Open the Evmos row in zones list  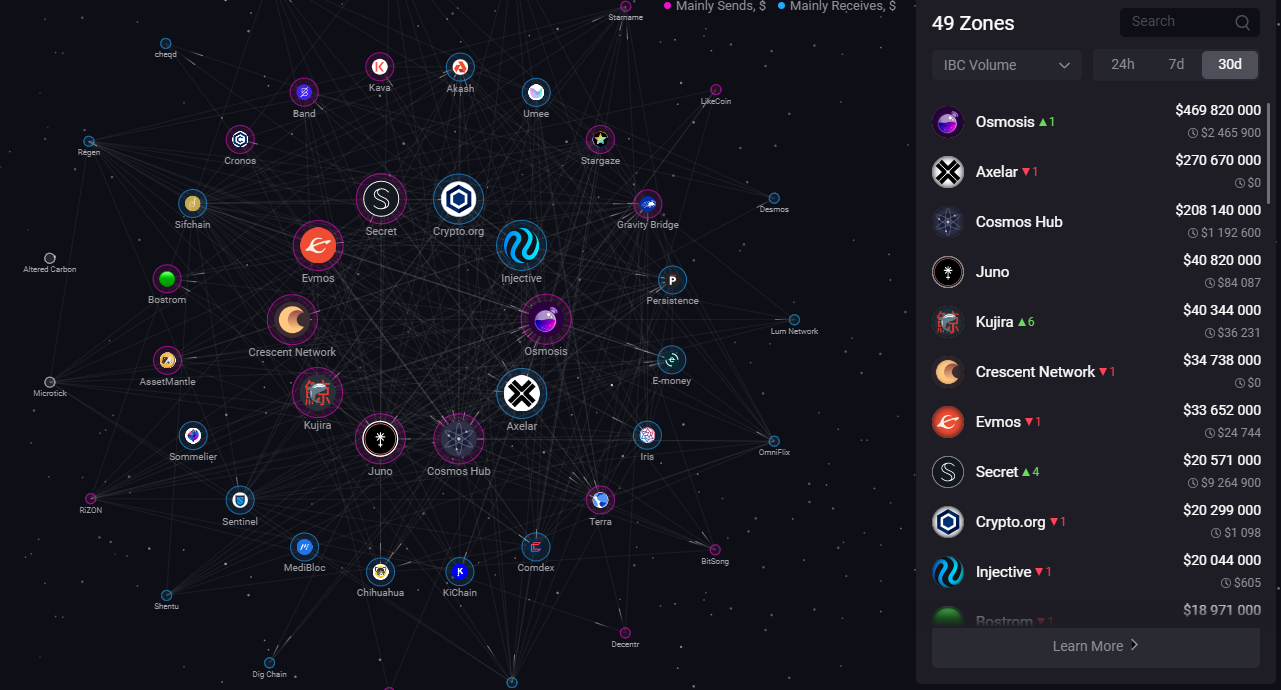(x=1096, y=422)
